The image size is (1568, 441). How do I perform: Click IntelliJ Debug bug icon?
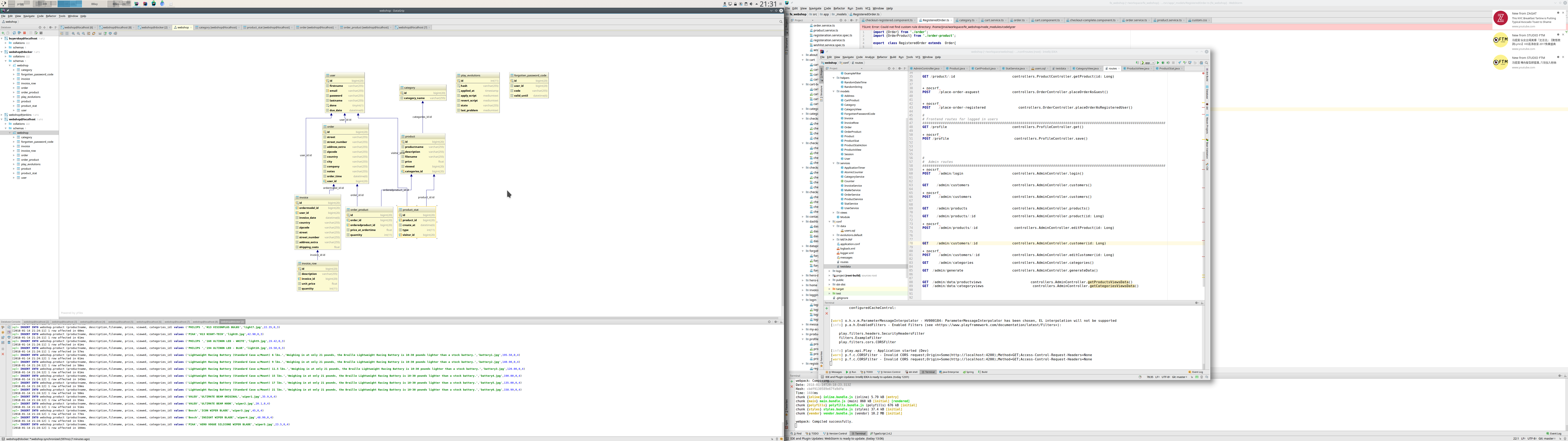click(1163, 63)
